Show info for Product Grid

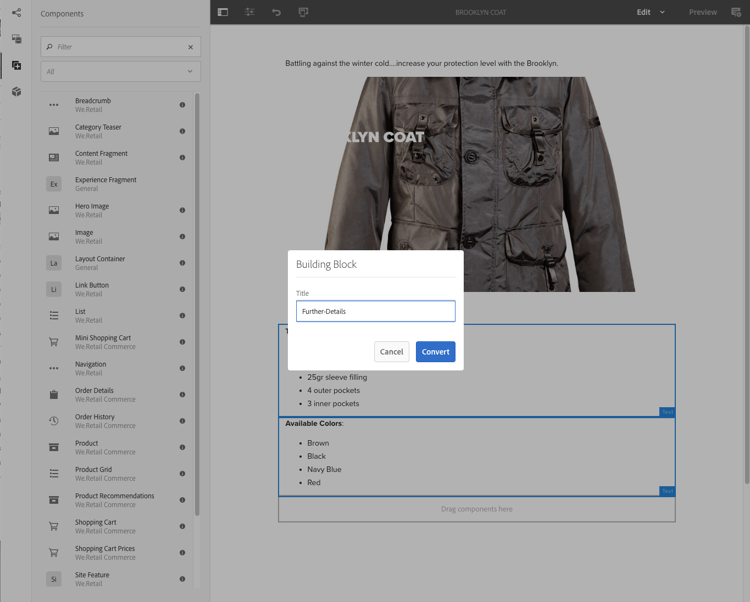(182, 473)
